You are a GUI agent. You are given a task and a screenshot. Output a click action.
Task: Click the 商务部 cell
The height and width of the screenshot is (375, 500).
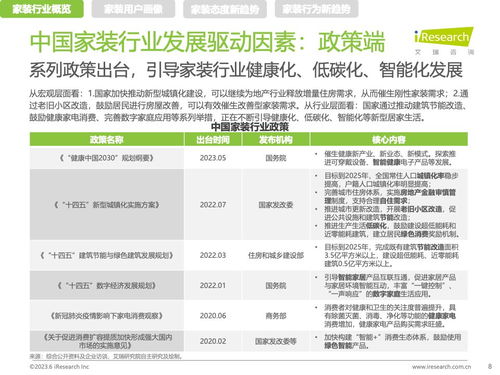pyautogui.click(x=276, y=315)
